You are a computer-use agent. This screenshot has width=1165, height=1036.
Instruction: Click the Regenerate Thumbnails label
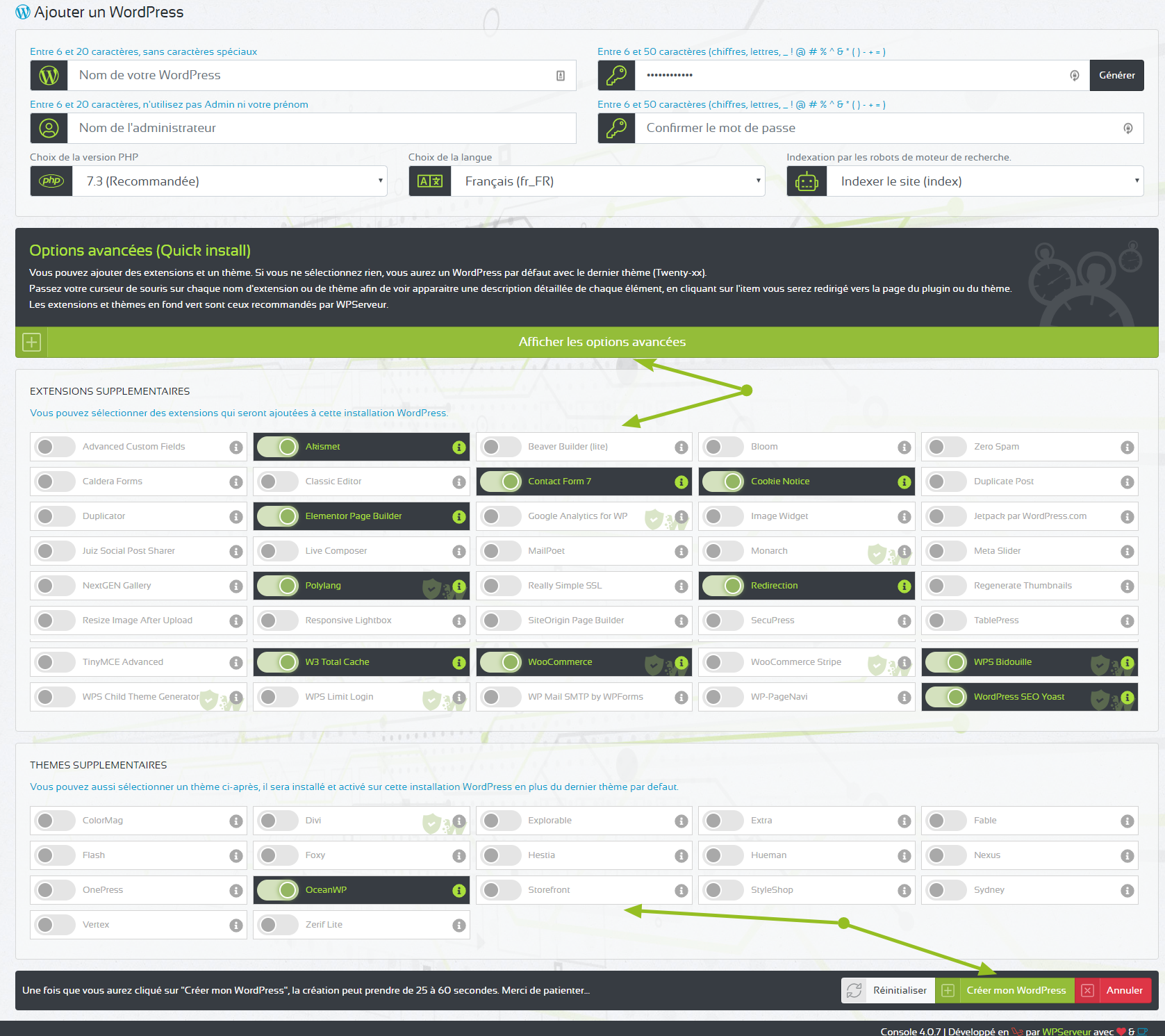click(1023, 586)
